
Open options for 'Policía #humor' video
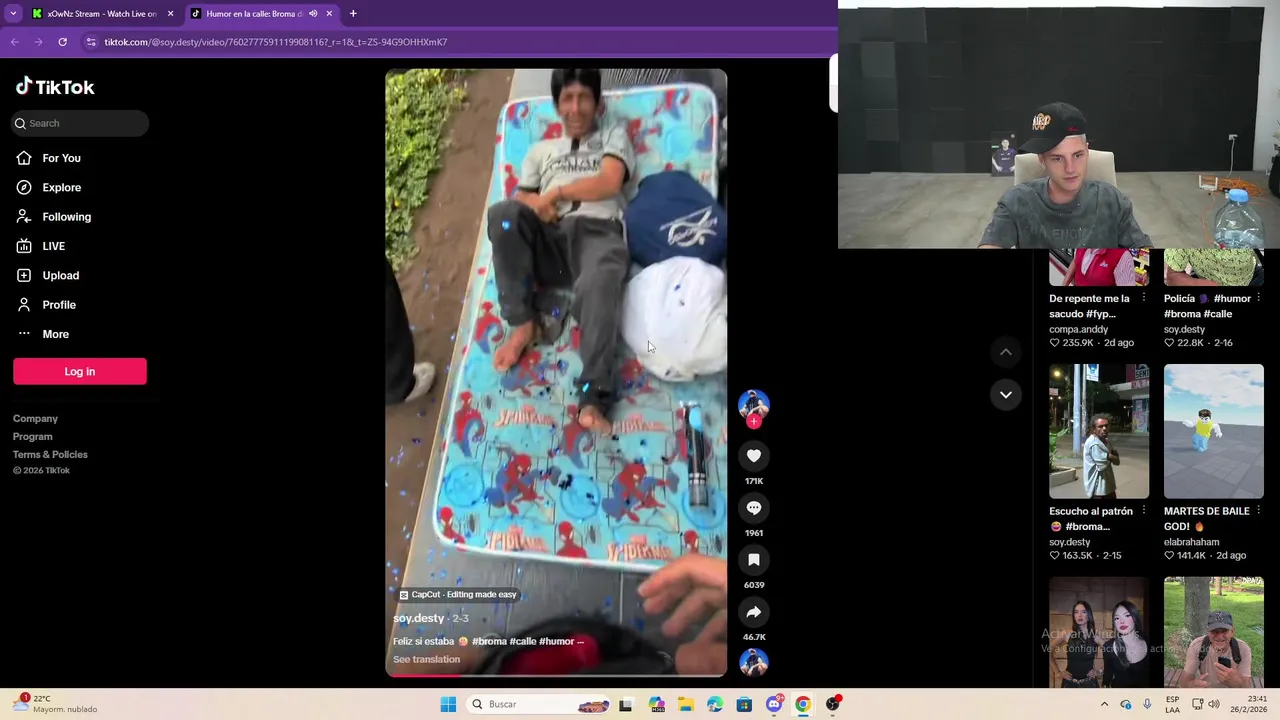click(x=1258, y=299)
